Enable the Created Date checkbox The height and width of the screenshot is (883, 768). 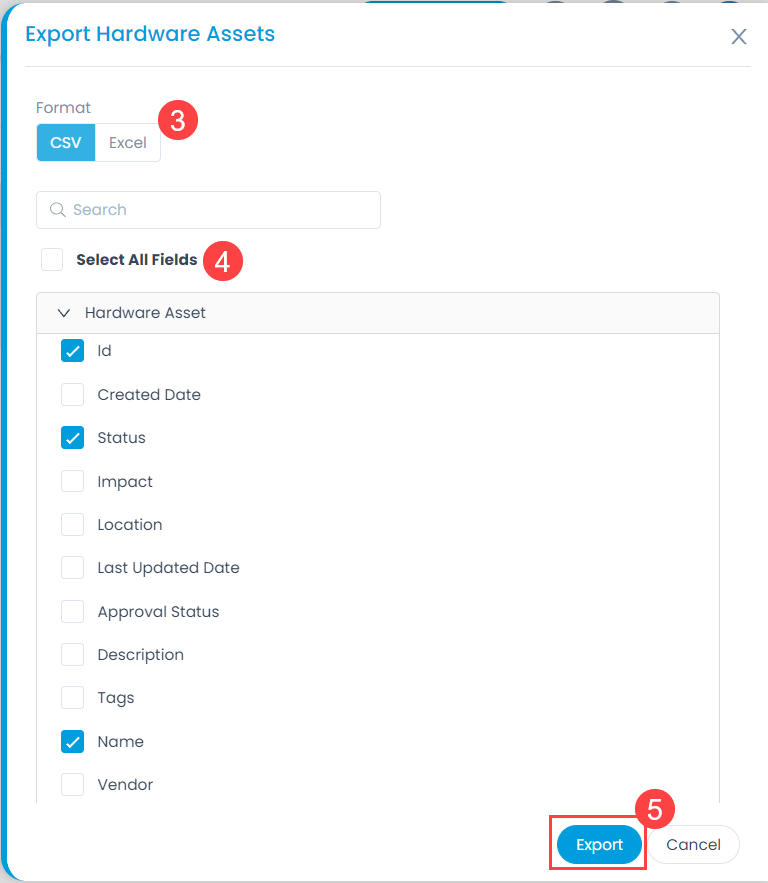click(73, 395)
